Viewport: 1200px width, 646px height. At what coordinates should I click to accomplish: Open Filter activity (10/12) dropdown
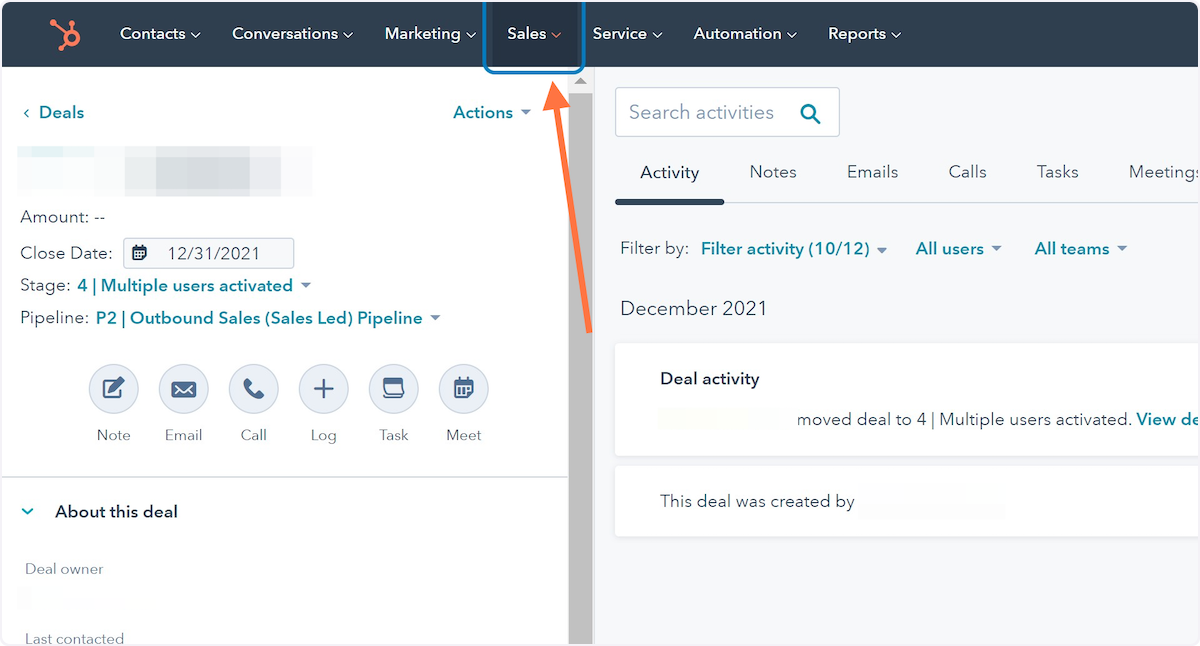(794, 249)
